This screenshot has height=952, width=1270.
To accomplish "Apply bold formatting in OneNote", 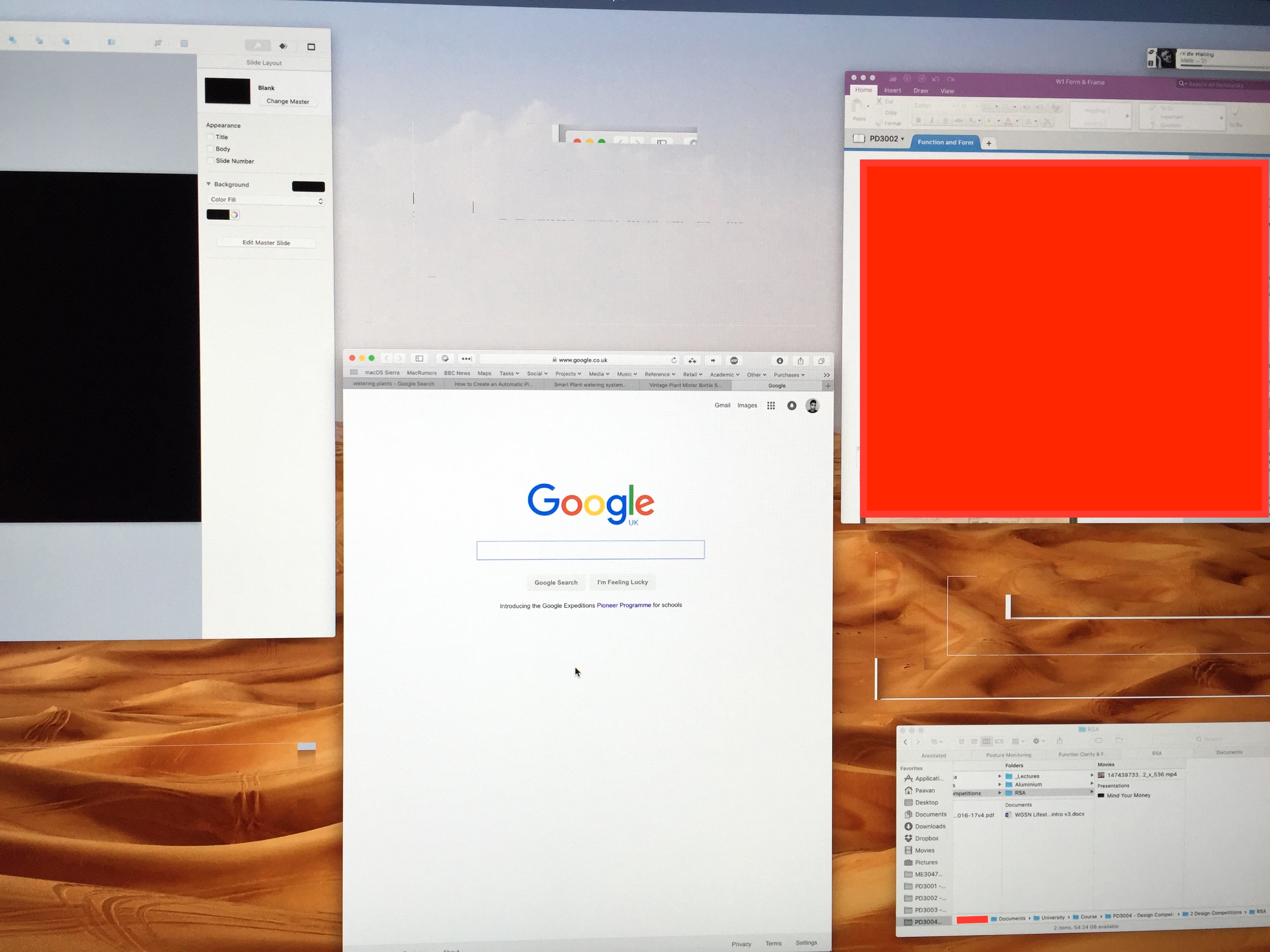I will point(919,120).
